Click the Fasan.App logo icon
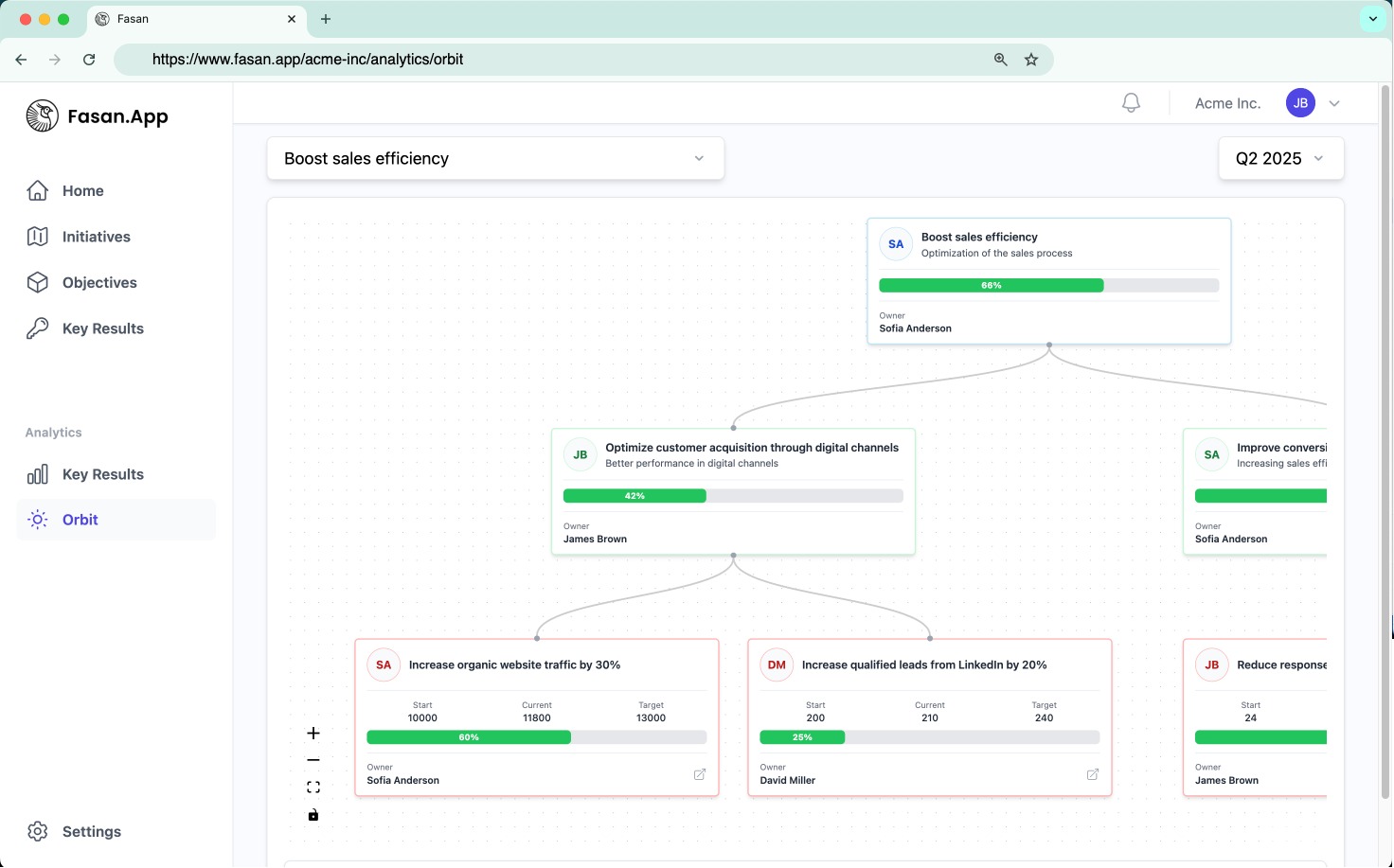 click(x=42, y=116)
